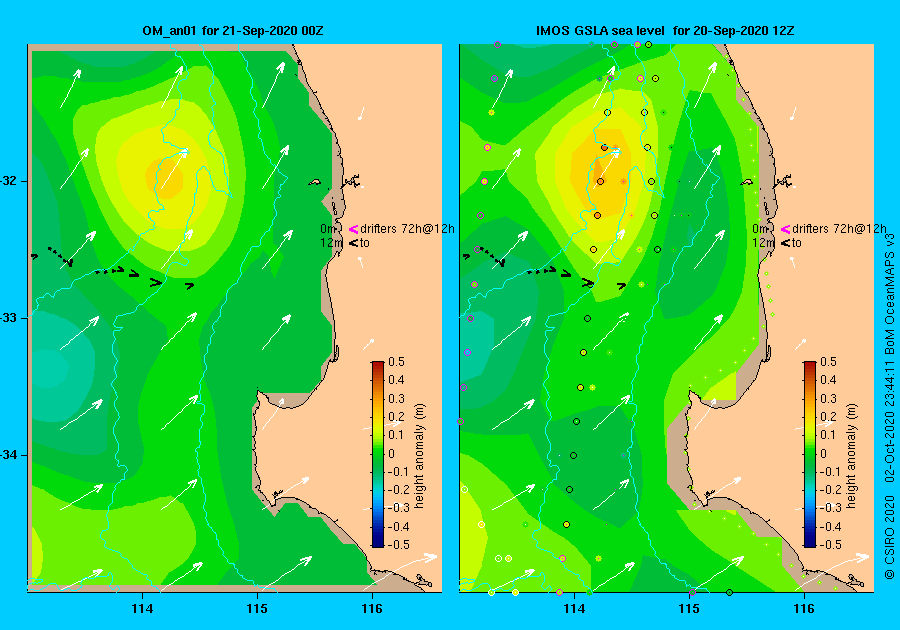Image resolution: width=900 pixels, height=630 pixels.
Task: Click the right map title 'IMOS GSLA sea level for 20-Sep-2020 12Z'
Action: (x=665, y=31)
